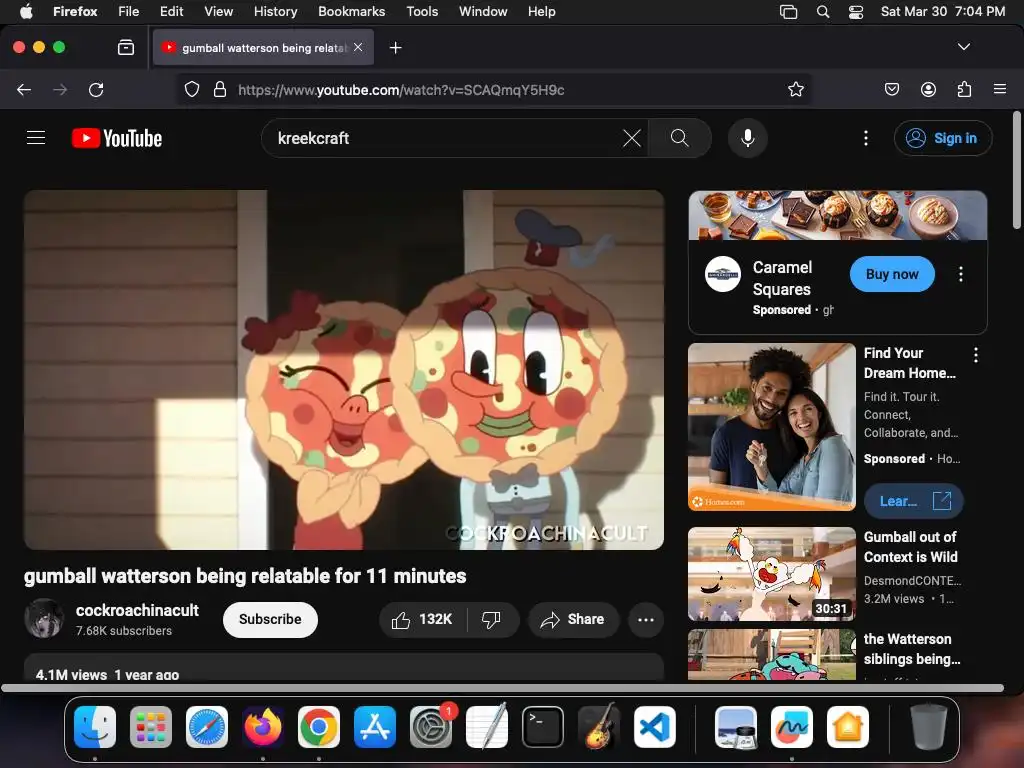Open macOS Control Center

pyautogui.click(x=856, y=12)
